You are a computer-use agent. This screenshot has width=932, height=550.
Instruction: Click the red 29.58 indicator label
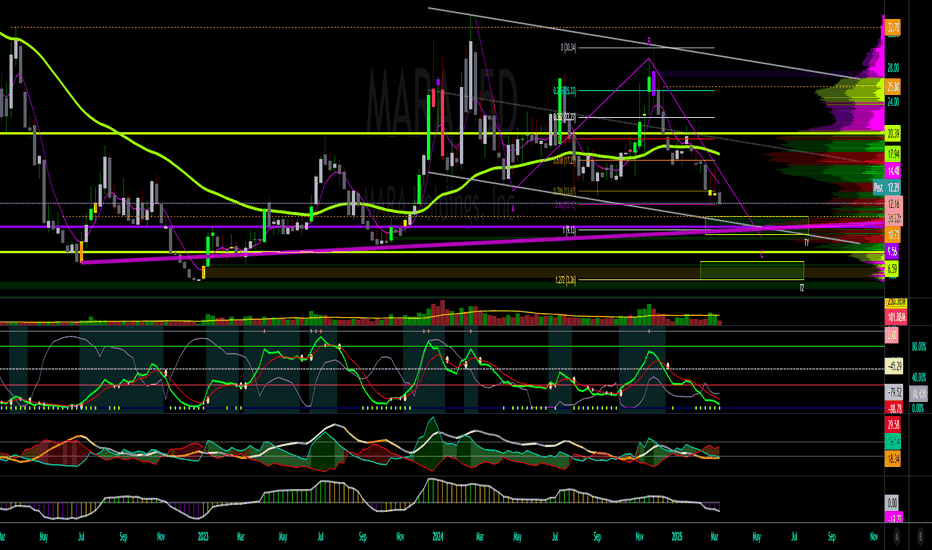point(893,425)
